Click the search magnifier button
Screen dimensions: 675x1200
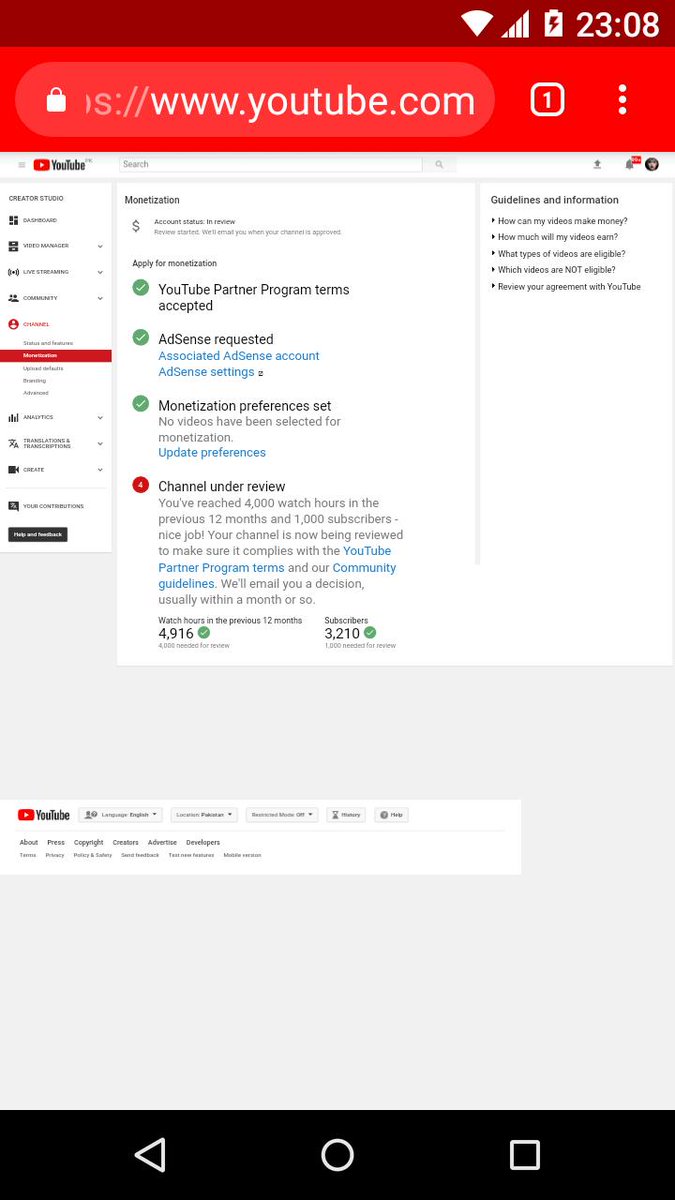tap(438, 164)
